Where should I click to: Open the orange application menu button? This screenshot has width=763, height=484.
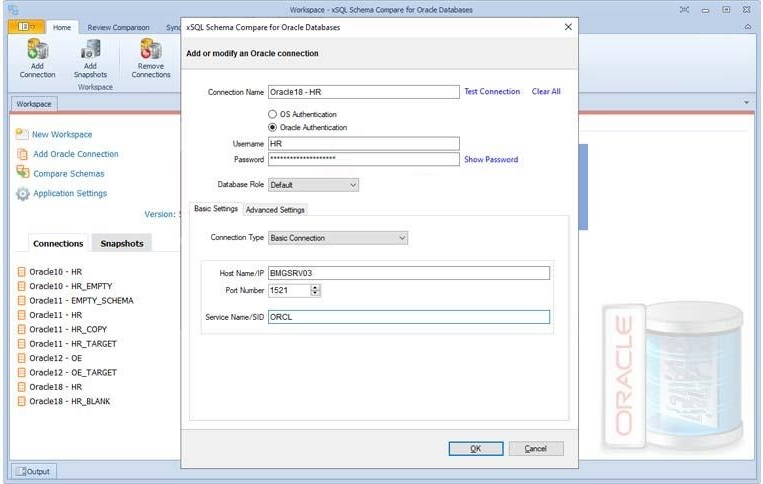26,27
